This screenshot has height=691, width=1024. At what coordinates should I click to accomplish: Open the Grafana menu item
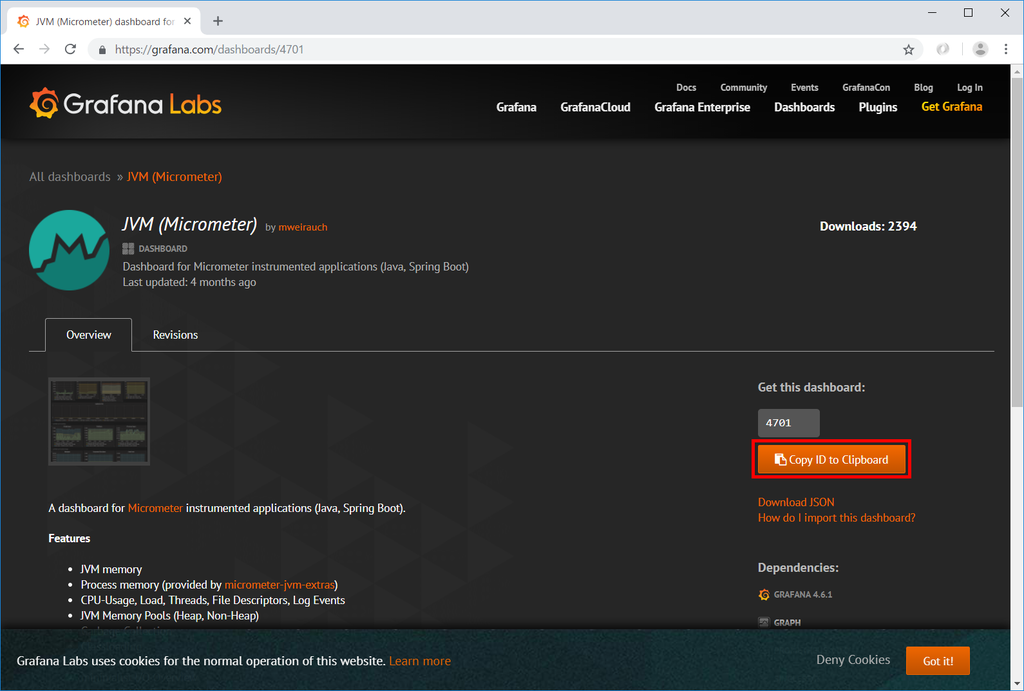[x=516, y=107]
